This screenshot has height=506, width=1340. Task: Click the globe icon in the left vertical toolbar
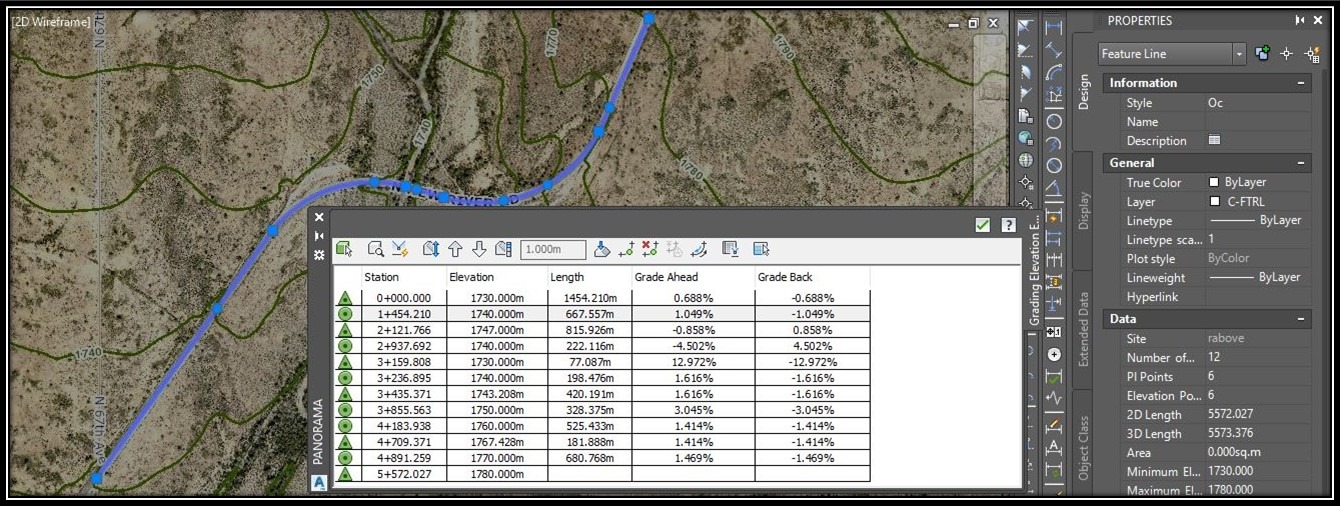[x=1026, y=161]
